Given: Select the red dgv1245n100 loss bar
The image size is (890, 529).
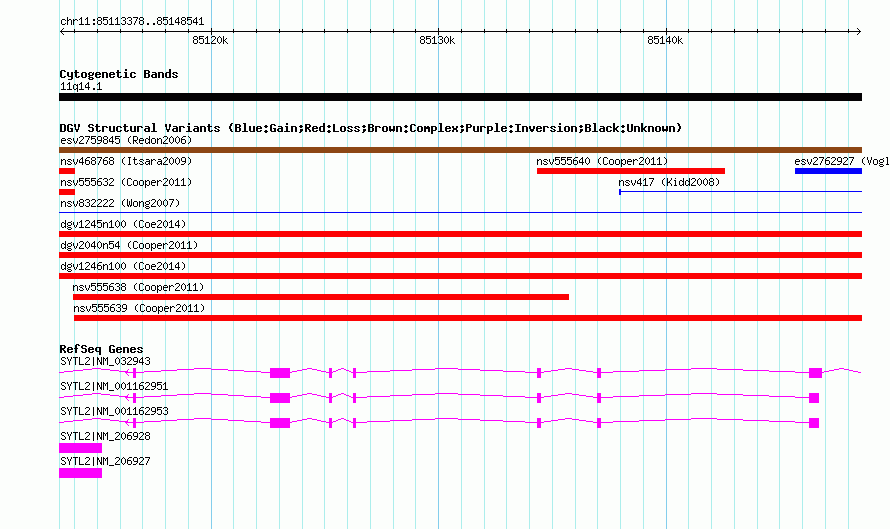Looking at the screenshot, I should pyautogui.click(x=460, y=234).
